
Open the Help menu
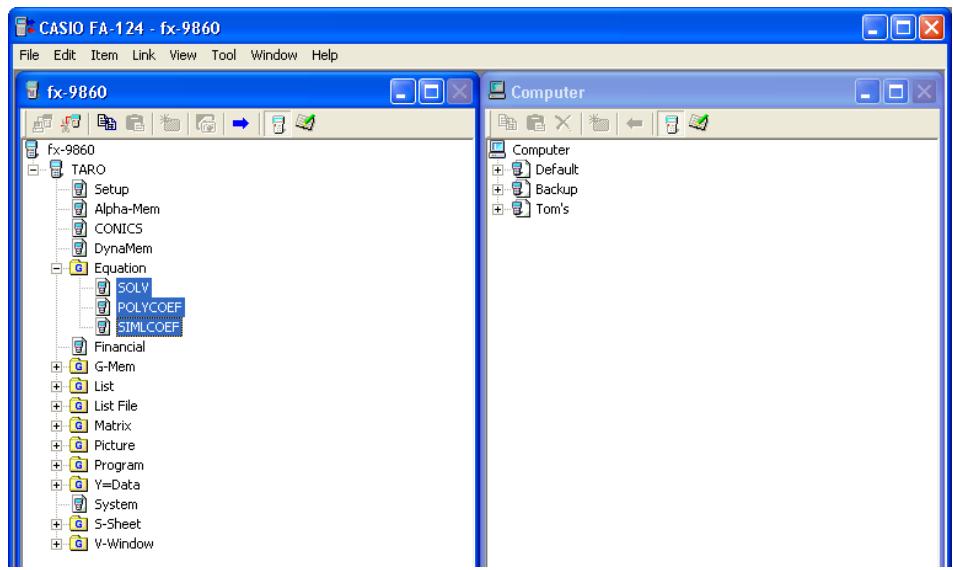(325, 55)
